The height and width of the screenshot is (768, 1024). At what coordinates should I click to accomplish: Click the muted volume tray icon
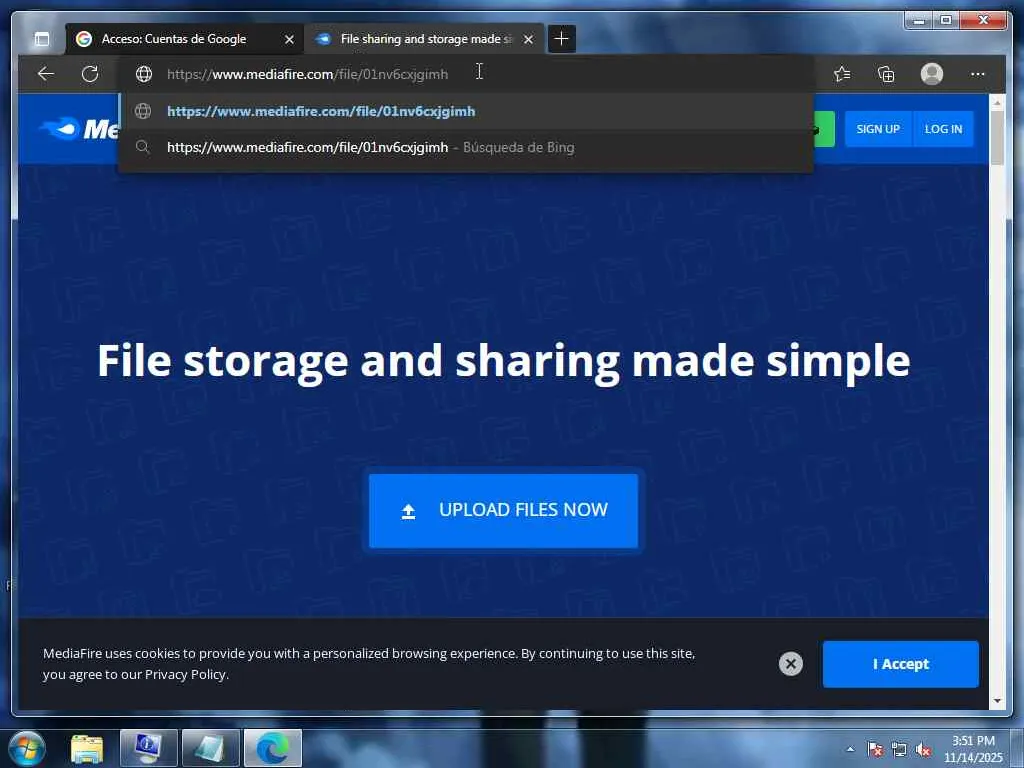[923, 749]
